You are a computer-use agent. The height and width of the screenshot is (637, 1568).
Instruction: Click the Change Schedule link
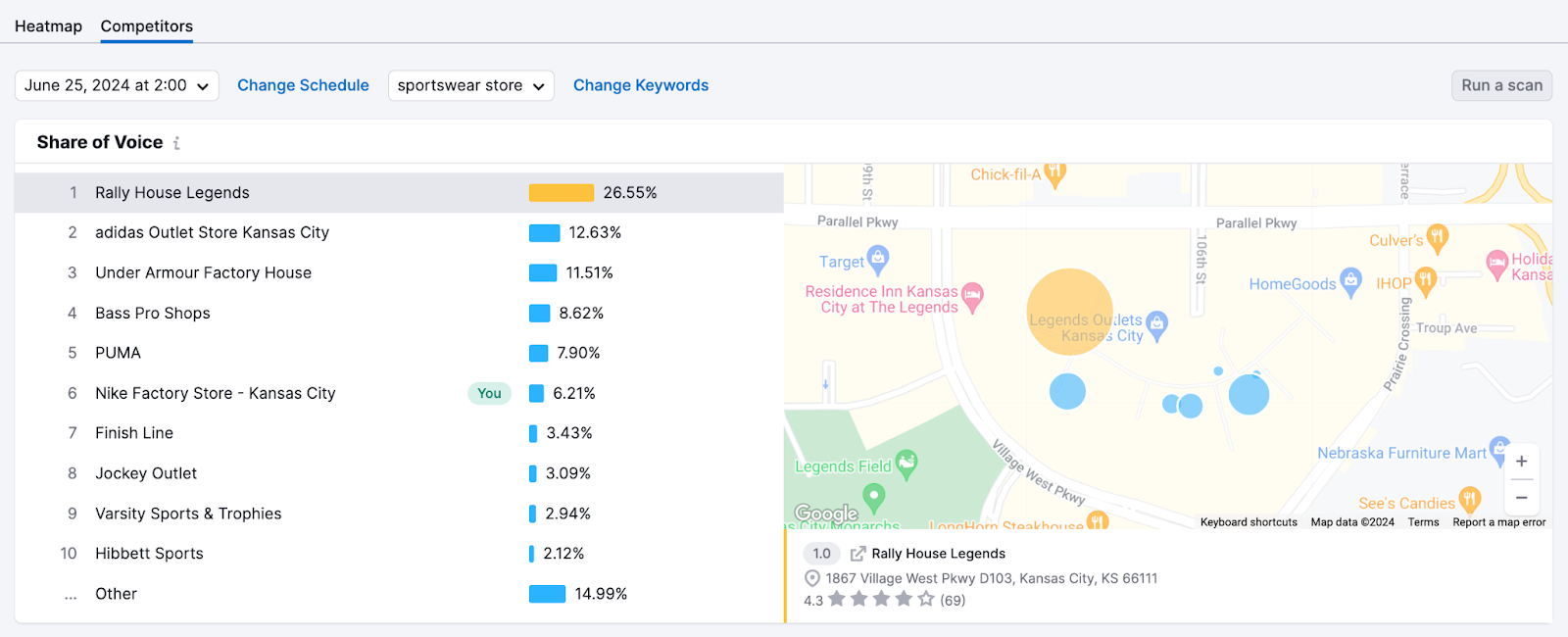click(303, 85)
